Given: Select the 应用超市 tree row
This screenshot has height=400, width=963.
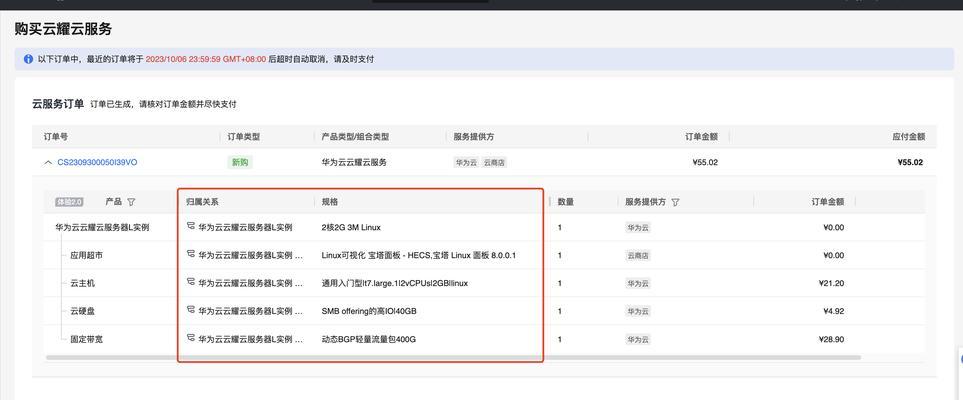Looking at the screenshot, I should [x=86, y=255].
